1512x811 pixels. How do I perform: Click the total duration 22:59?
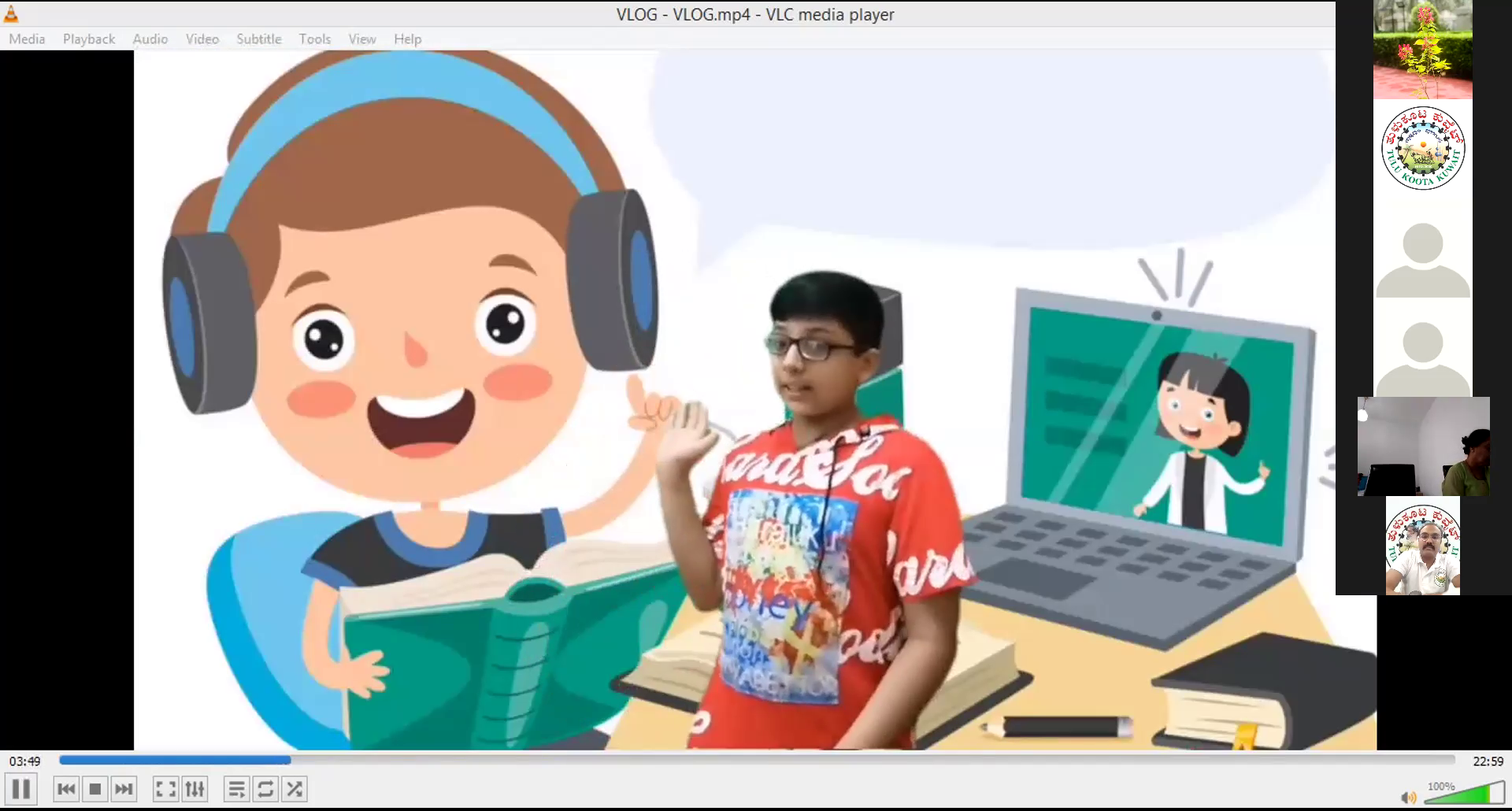click(x=1488, y=761)
